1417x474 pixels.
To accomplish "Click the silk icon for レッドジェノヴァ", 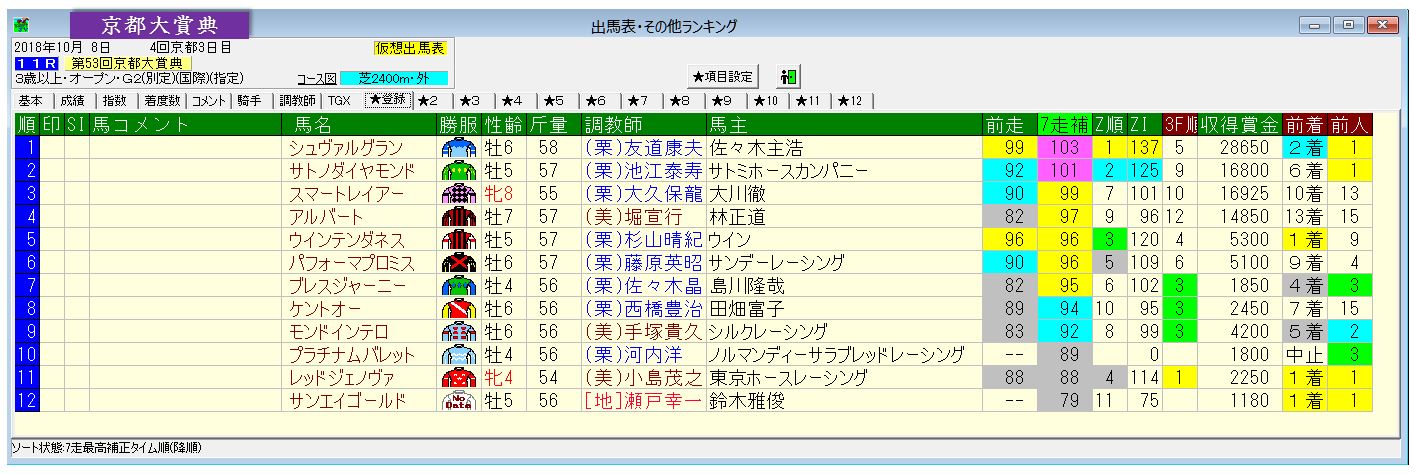I will coord(459,378).
